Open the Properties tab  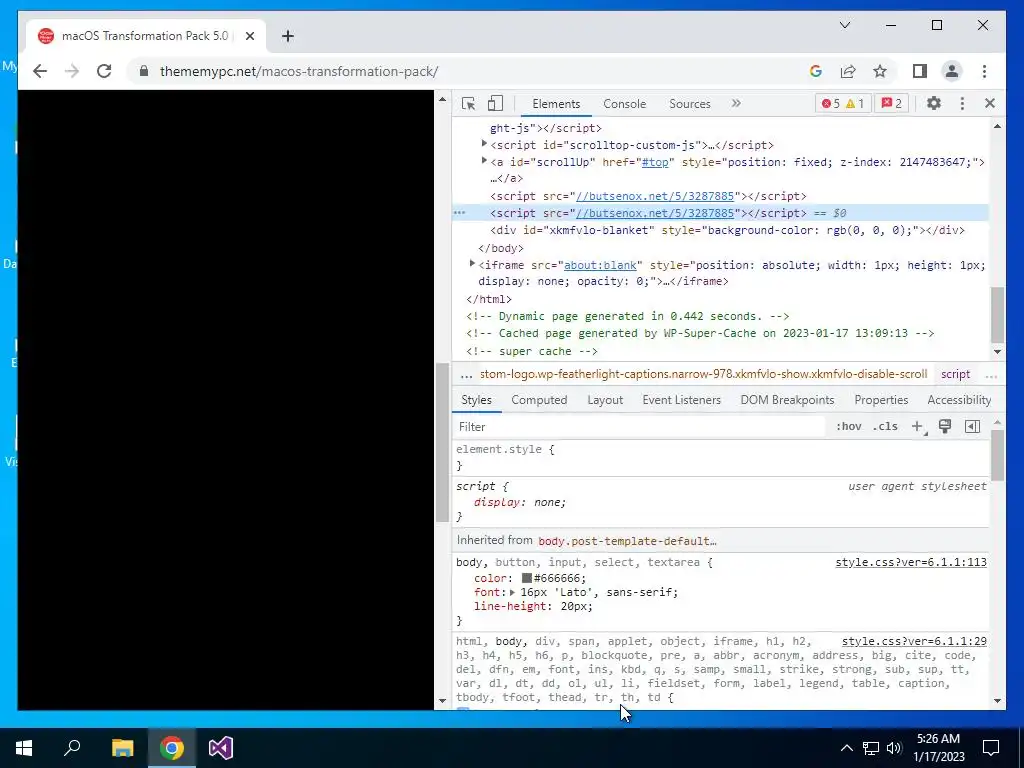pyautogui.click(x=881, y=400)
